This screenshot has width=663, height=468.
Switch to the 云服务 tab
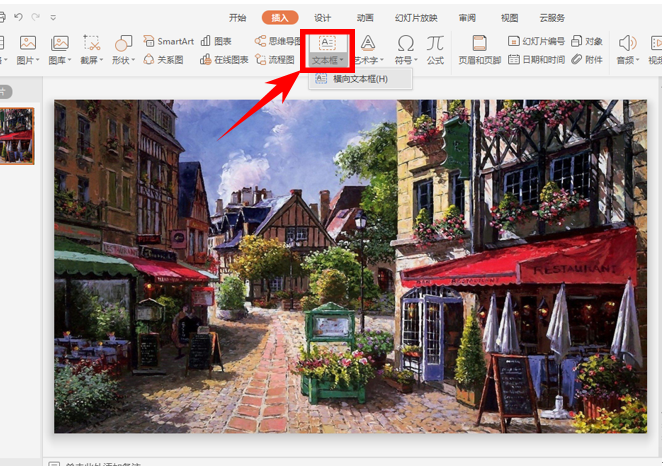552,18
